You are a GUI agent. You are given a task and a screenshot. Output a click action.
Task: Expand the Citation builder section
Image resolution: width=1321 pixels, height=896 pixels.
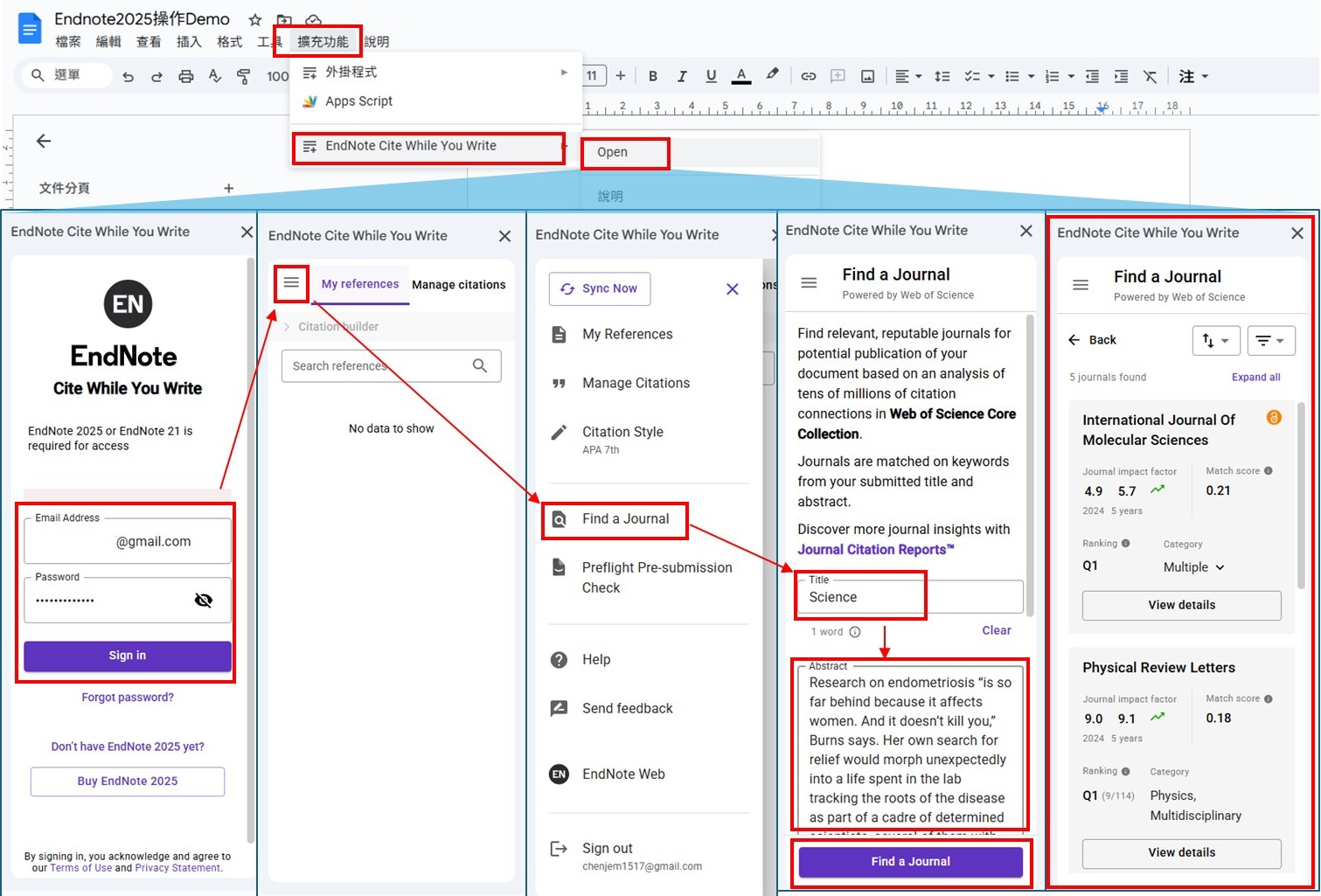(x=288, y=327)
